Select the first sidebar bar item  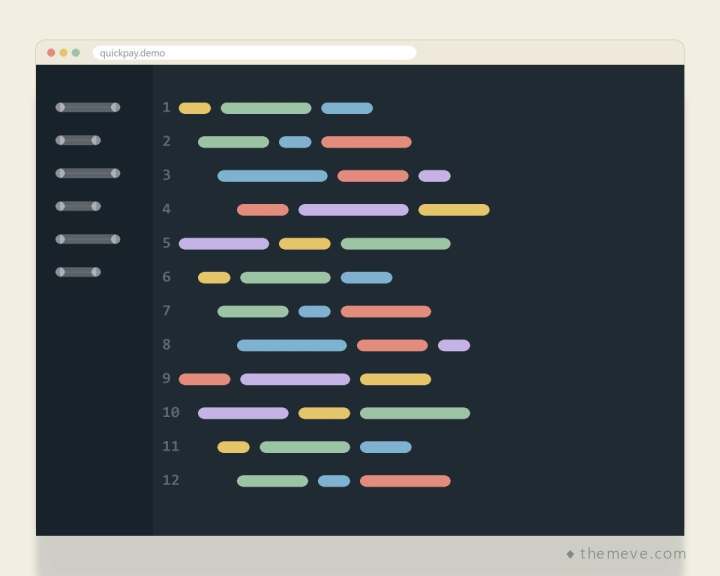(88, 107)
